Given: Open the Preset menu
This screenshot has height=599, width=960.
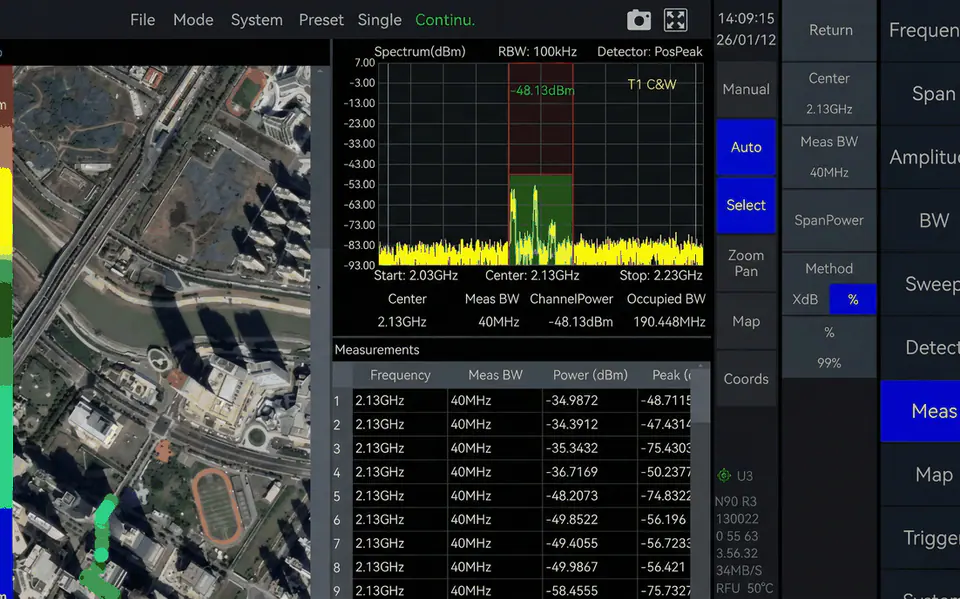Looking at the screenshot, I should (321, 20).
